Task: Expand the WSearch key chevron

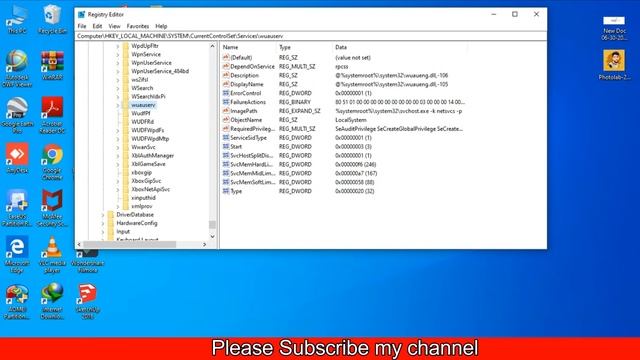Action: (x=118, y=88)
